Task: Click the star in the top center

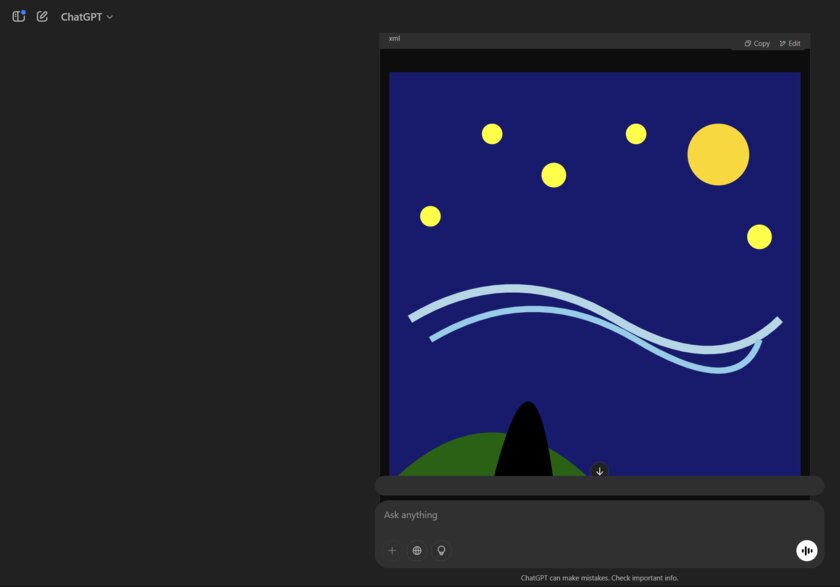Action: coord(554,175)
